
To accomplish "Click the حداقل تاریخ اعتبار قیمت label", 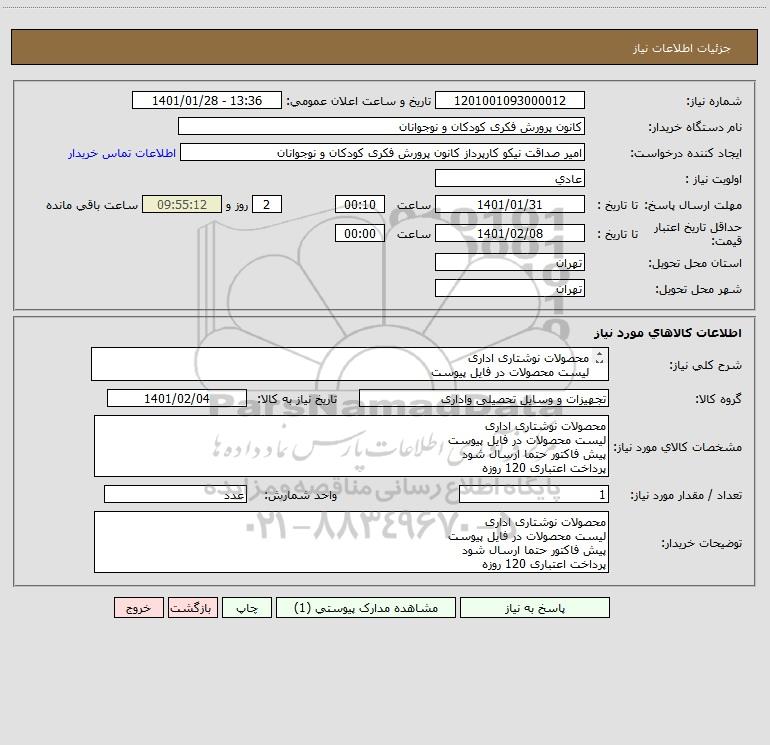I will [x=698, y=234].
